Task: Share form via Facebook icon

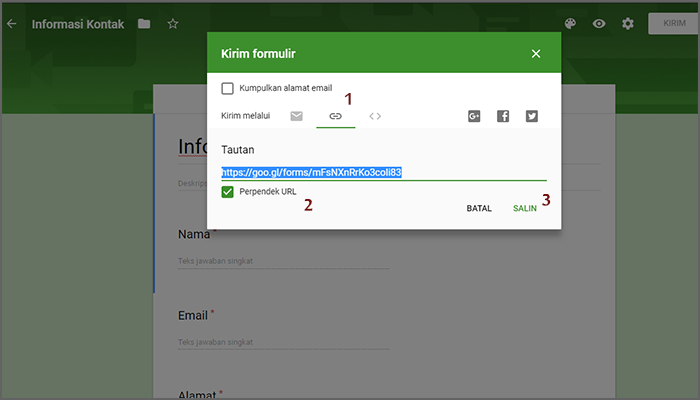Action: pos(503,116)
